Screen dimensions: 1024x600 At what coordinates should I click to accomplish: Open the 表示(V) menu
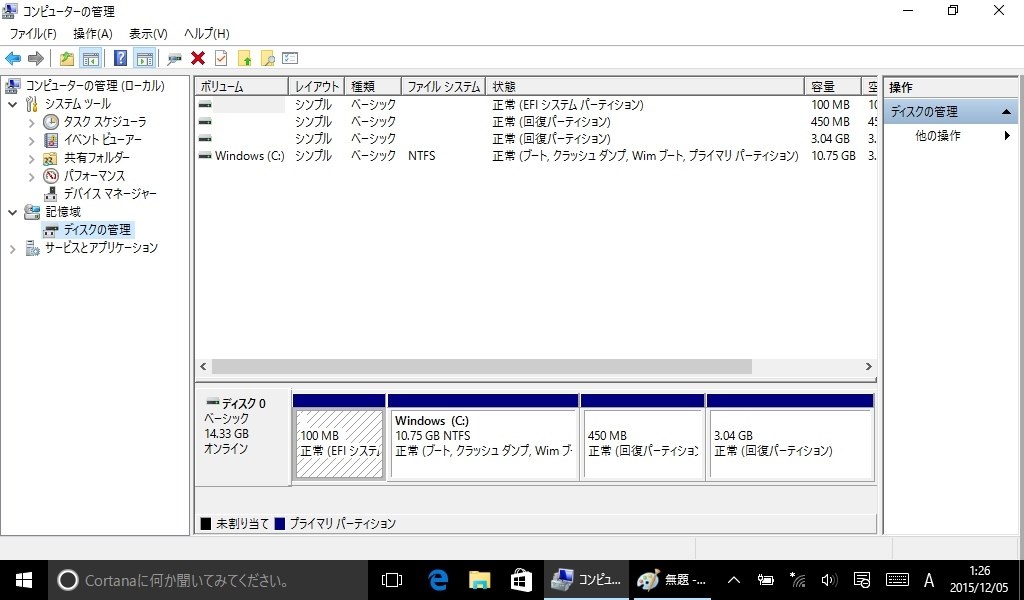click(148, 34)
